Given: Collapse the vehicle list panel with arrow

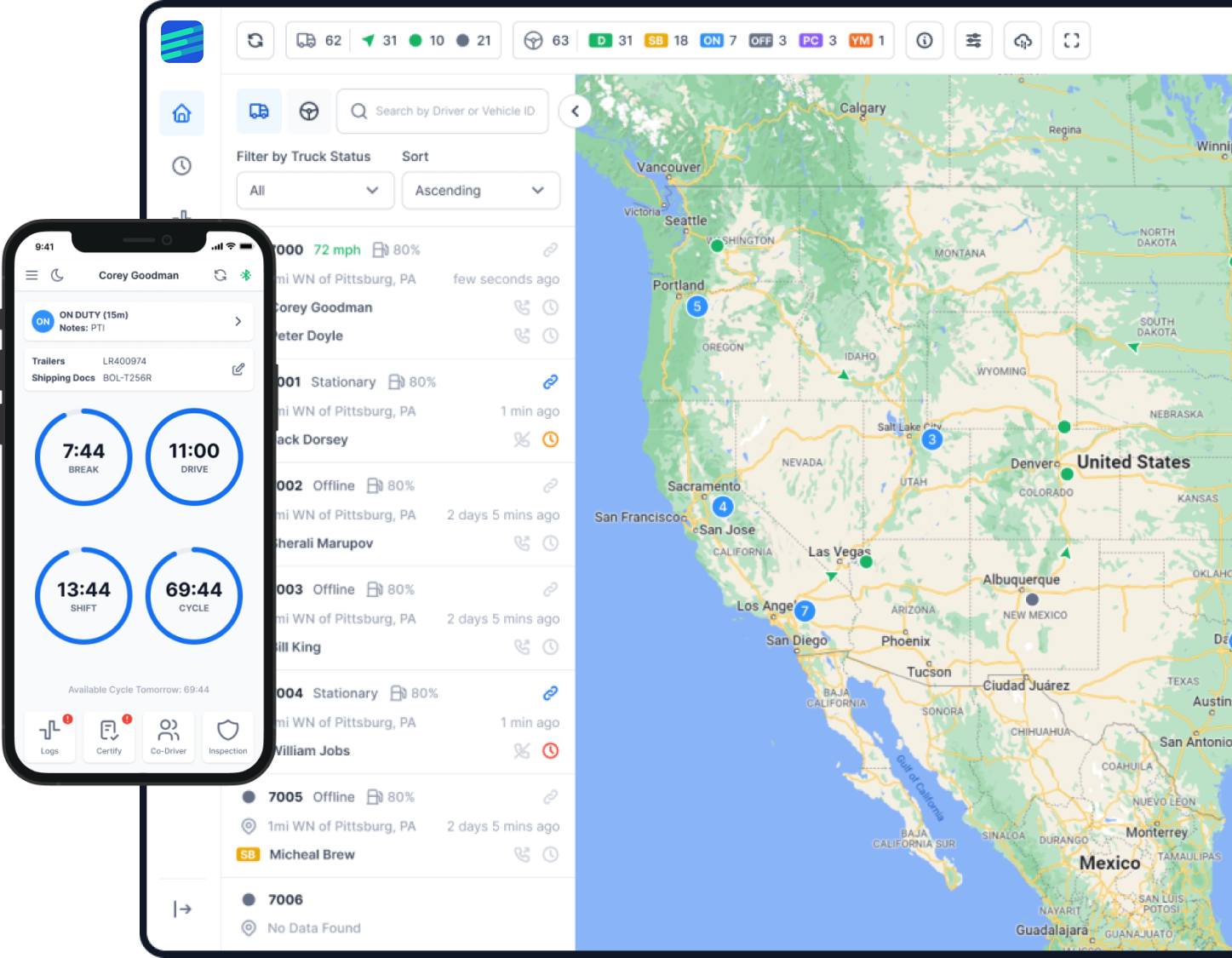Looking at the screenshot, I should [x=576, y=111].
